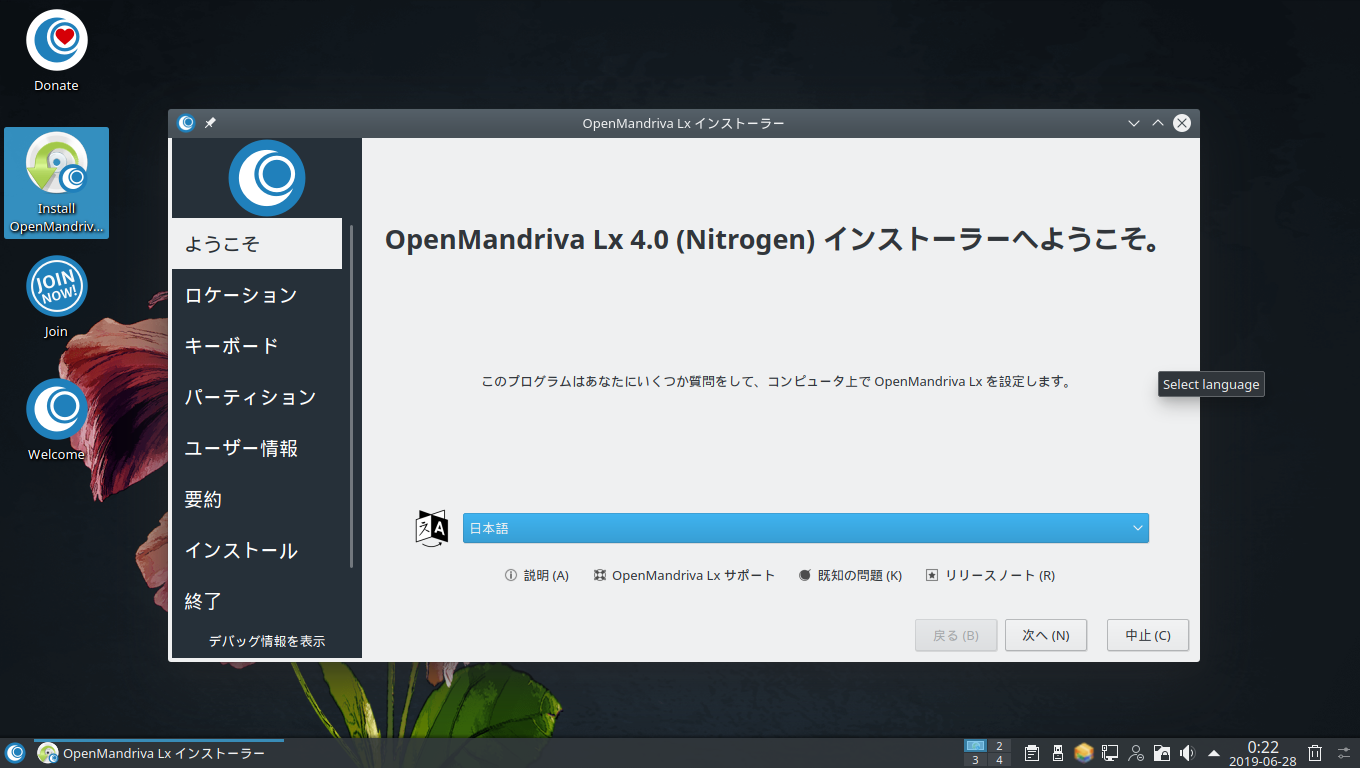Click the sidebar vertical scrollbar
Image resolution: width=1360 pixels, height=768 pixels.
pos(352,396)
